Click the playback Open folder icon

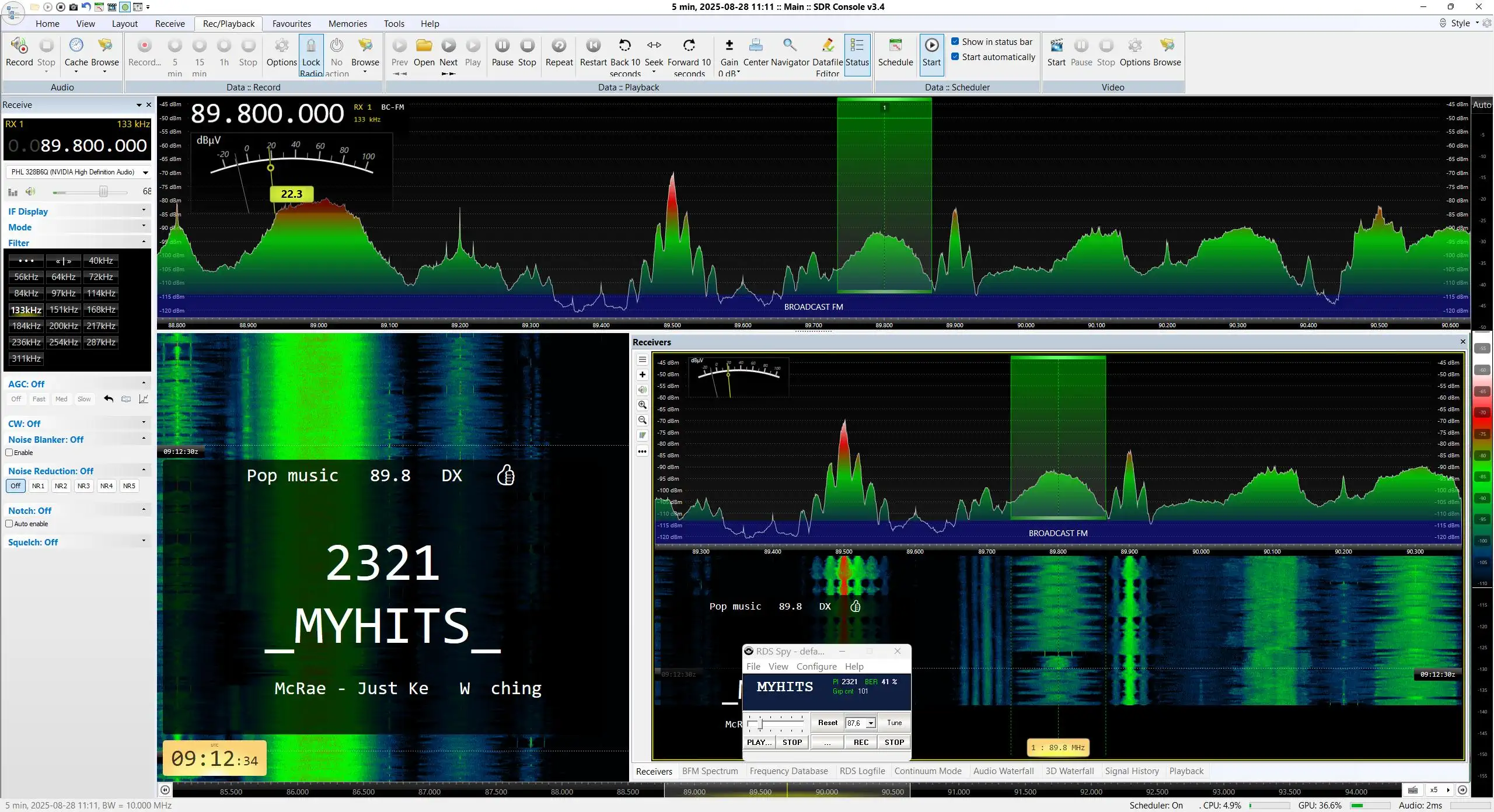pos(424,45)
